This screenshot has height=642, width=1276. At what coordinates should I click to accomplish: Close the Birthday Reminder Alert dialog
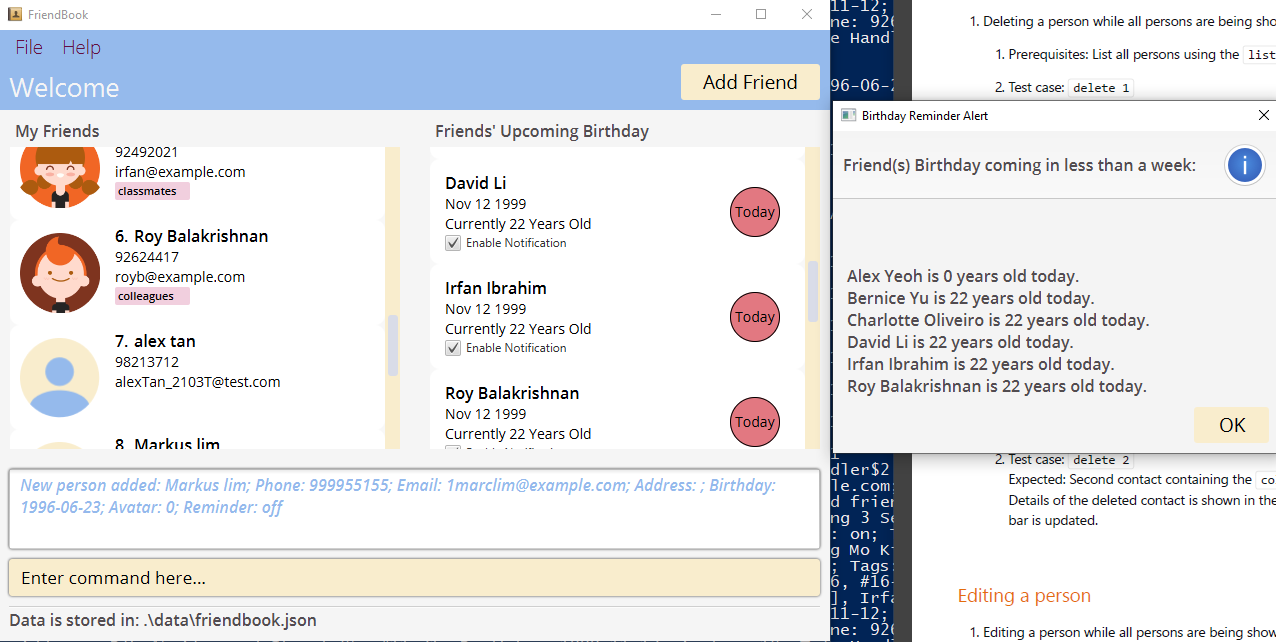point(1263,115)
